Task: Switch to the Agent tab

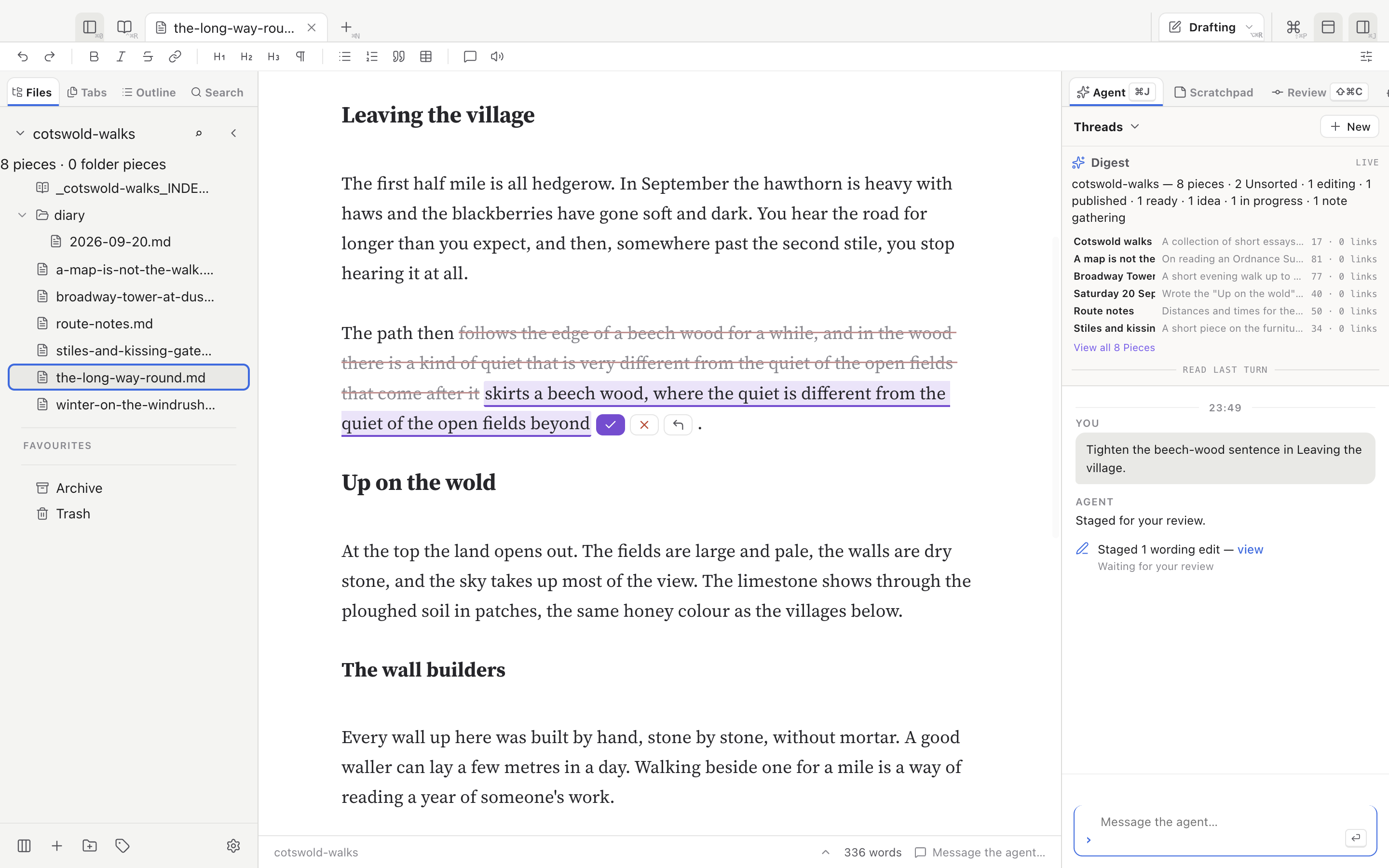Action: 1116,93
